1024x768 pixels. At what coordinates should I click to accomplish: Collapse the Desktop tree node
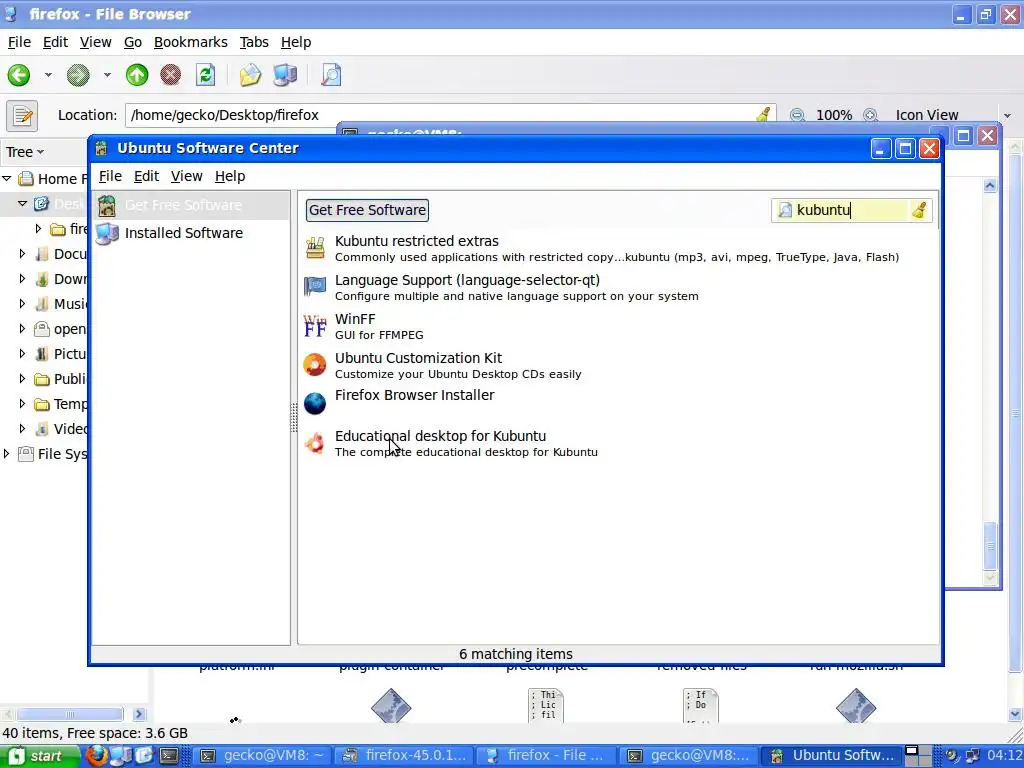pyautogui.click(x=22, y=204)
